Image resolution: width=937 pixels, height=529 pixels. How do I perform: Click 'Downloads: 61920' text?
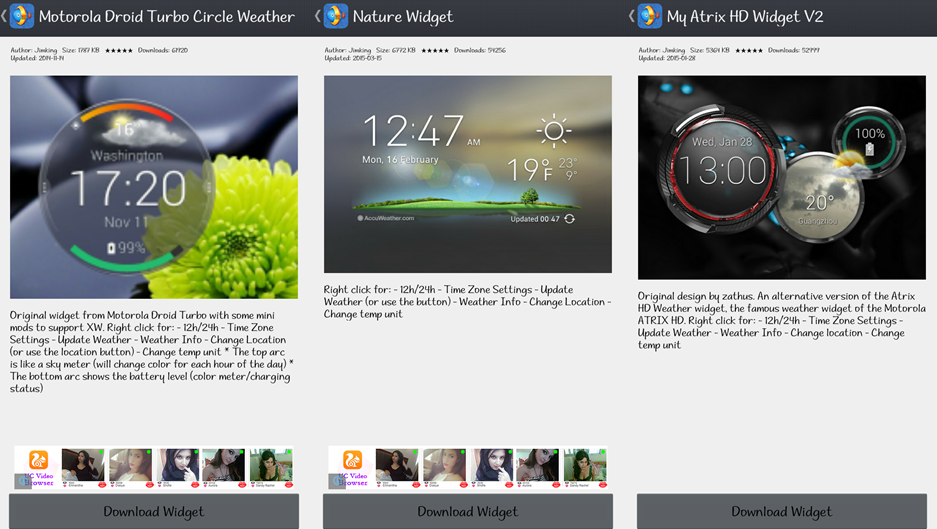tap(163, 50)
